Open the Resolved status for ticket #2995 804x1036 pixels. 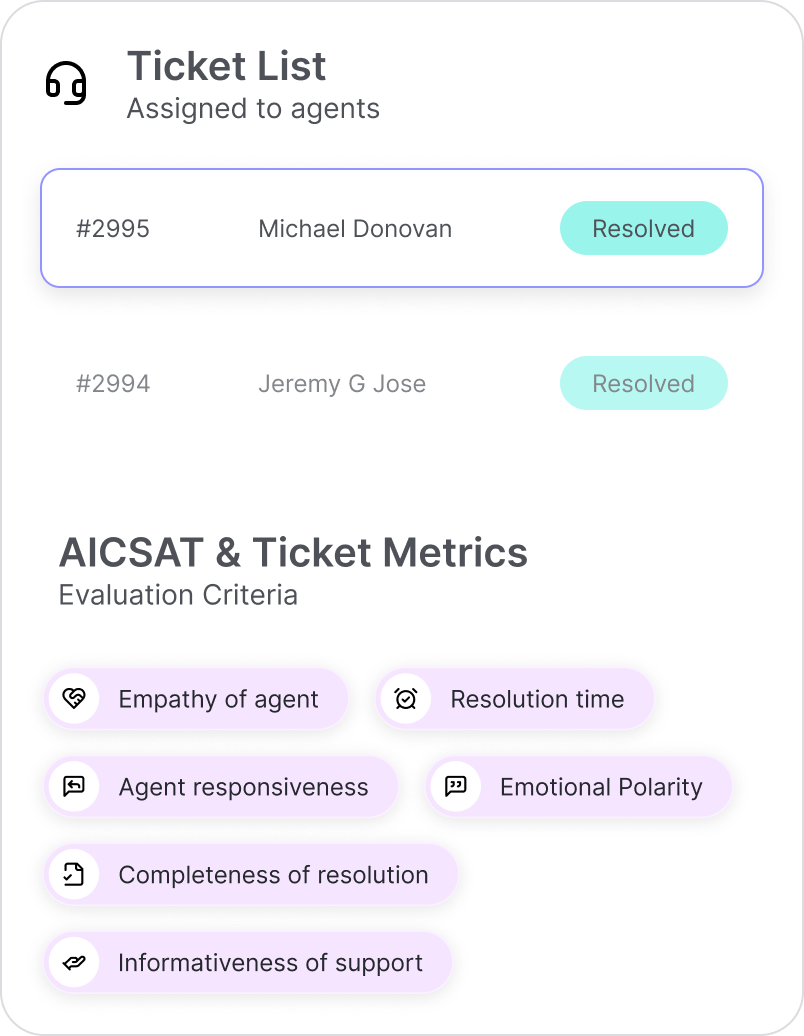(x=643, y=228)
